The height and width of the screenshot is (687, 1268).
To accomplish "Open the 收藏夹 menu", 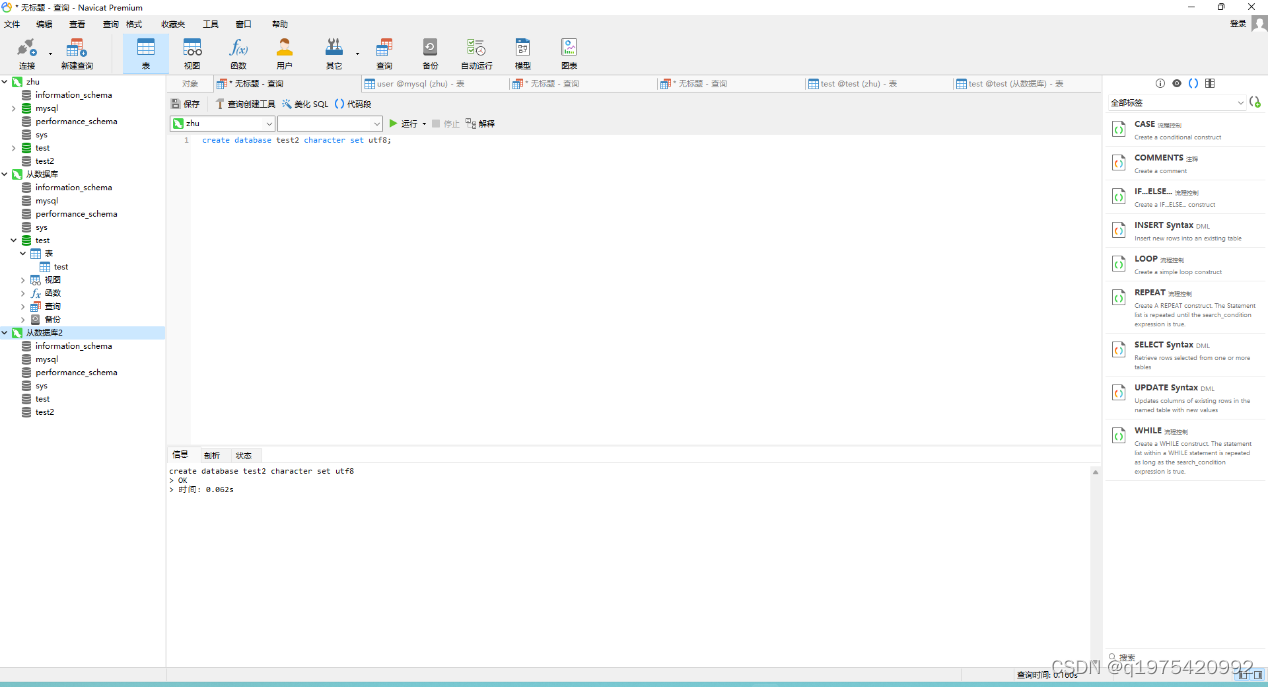I will (x=173, y=24).
